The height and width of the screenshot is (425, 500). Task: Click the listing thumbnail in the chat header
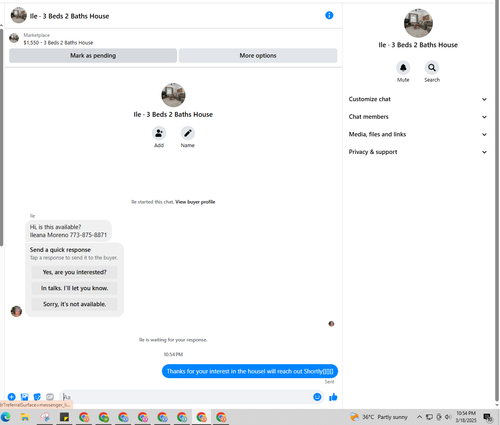pyautogui.click(x=19, y=15)
